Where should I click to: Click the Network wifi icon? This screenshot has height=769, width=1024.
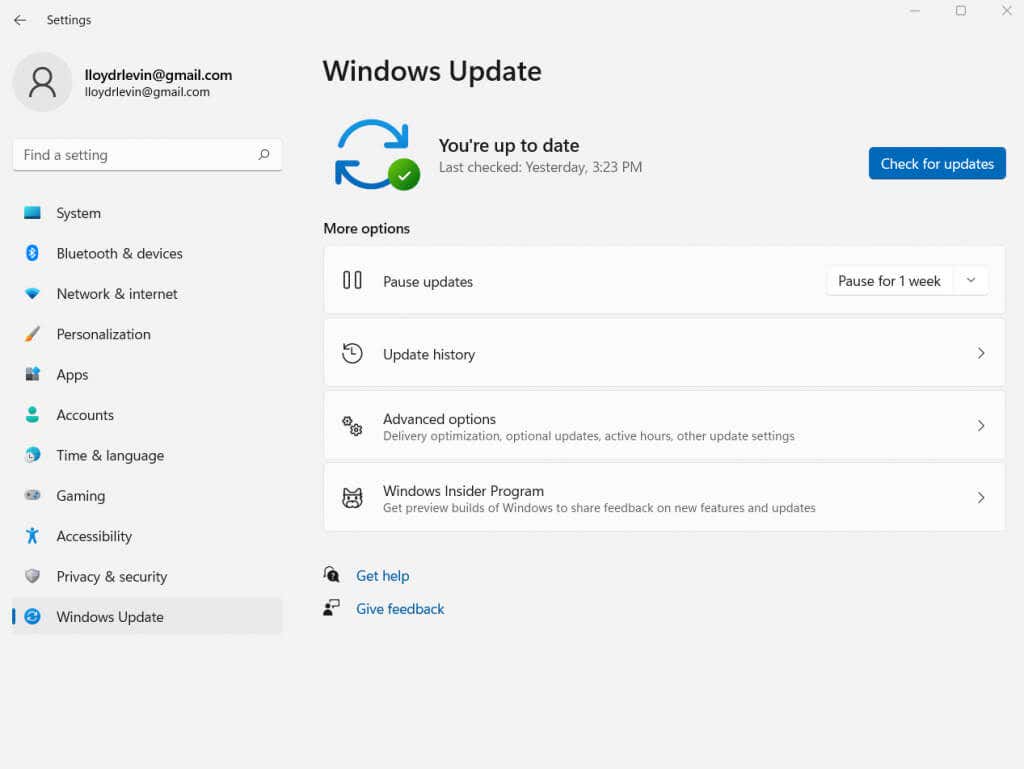32,294
